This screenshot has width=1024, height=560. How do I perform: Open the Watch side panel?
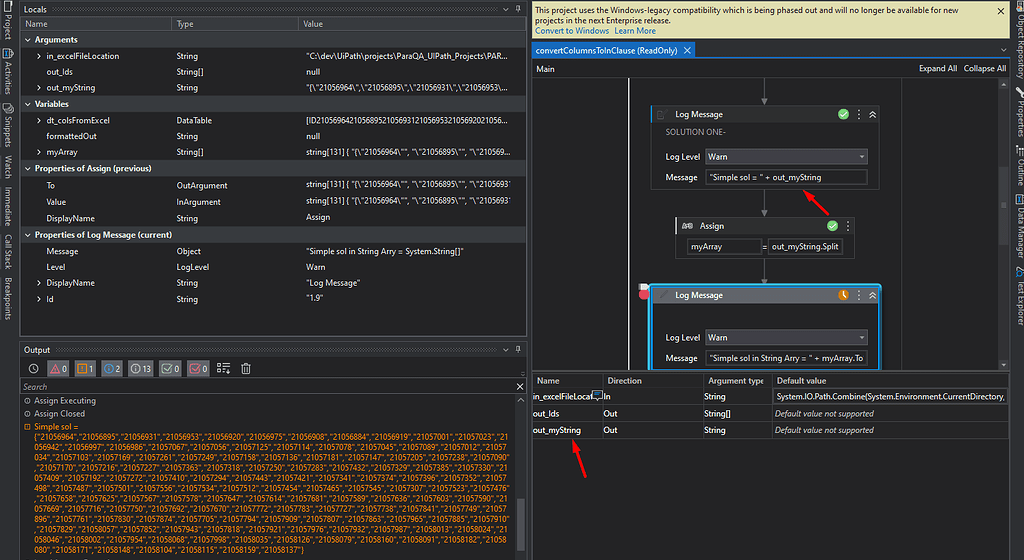tap(8, 167)
